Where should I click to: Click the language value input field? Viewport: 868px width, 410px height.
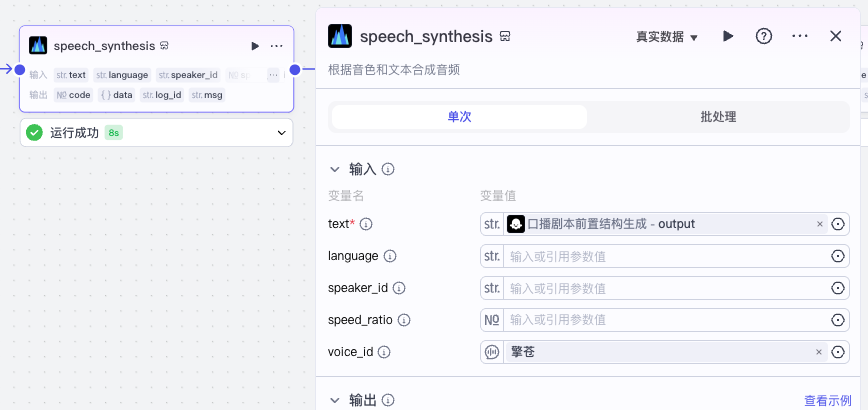coord(666,256)
